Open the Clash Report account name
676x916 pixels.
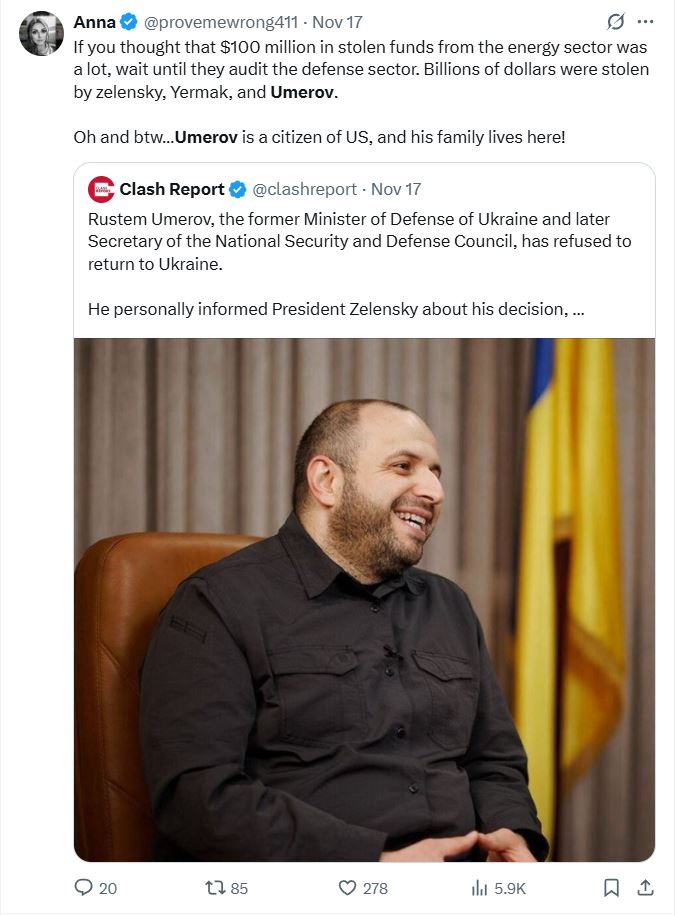pyautogui.click(x=172, y=188)
